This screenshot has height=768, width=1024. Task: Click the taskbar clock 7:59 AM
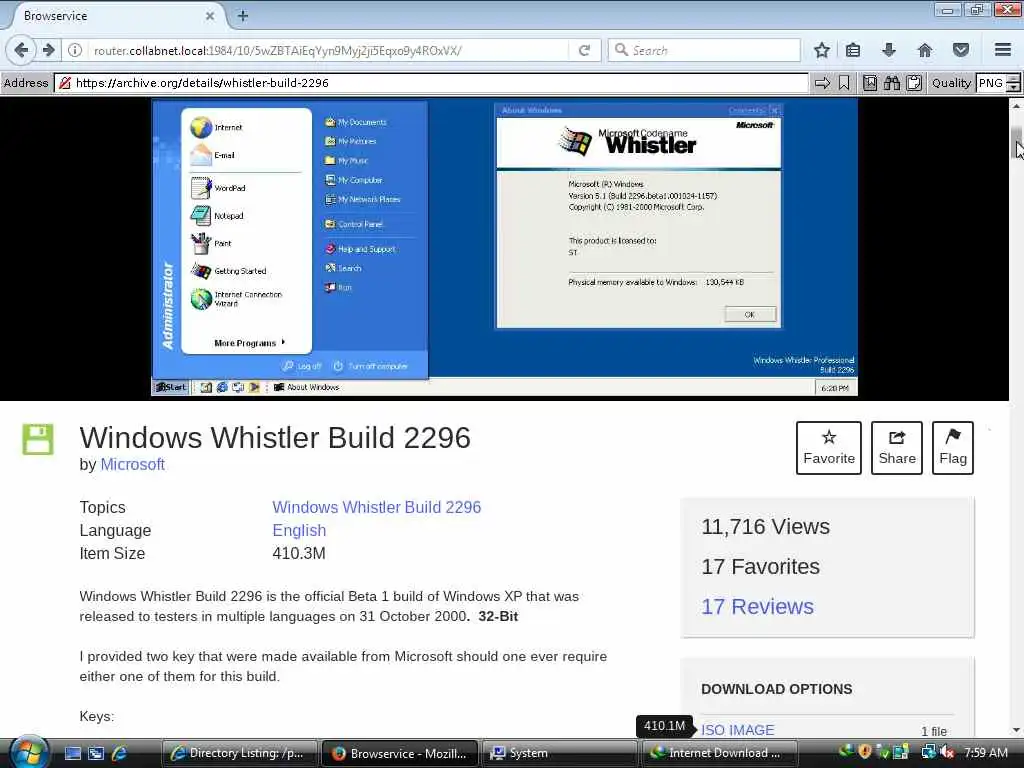[985, 753]
